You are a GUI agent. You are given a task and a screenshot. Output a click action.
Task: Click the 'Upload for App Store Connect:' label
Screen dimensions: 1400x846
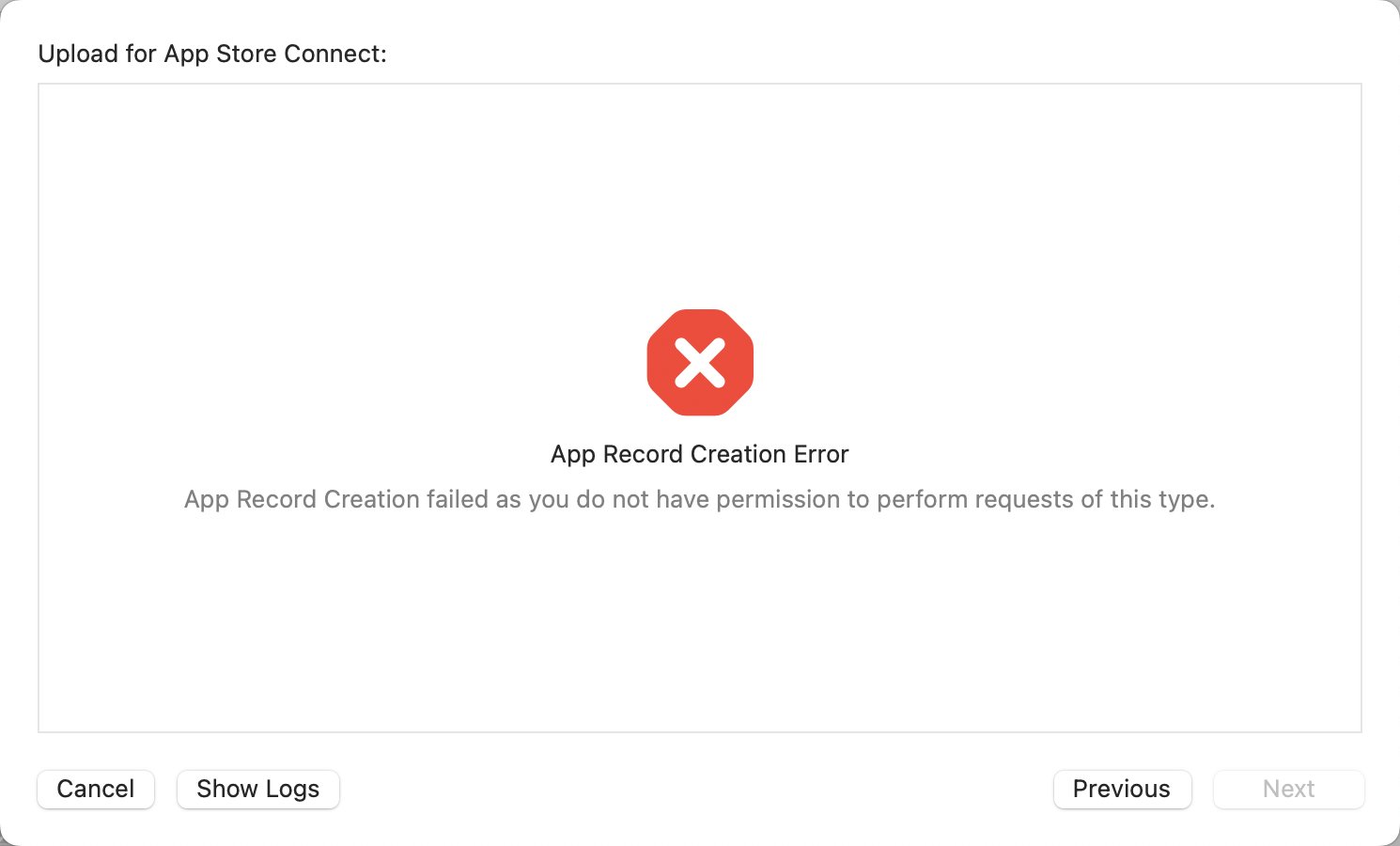(x=211, y=54)
